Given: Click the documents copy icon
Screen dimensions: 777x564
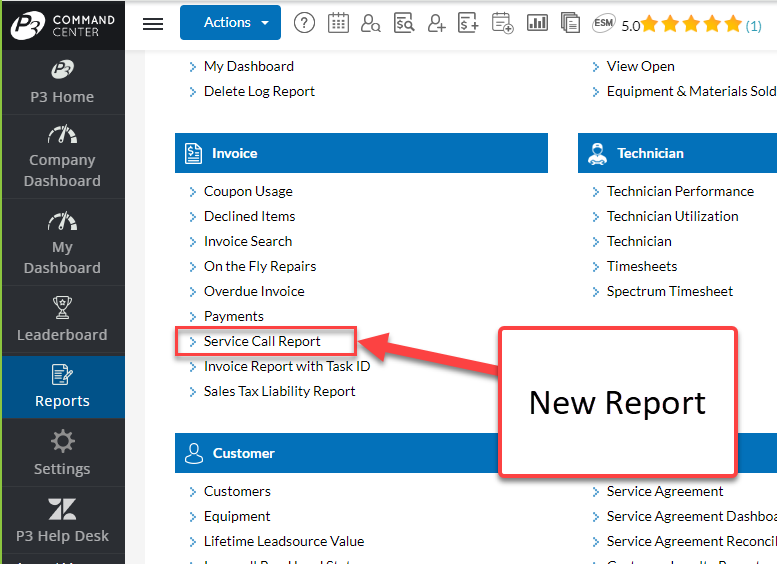Looking at the screenshot, I should 570,23.
